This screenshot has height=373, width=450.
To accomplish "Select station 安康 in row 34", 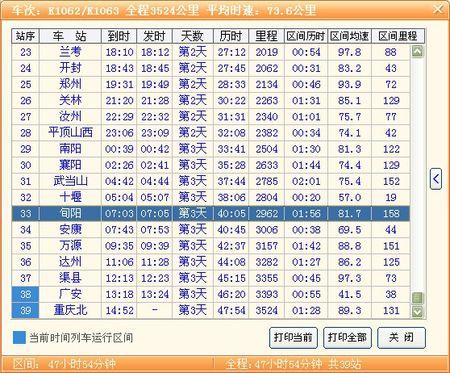I will (x=70, y=230).
